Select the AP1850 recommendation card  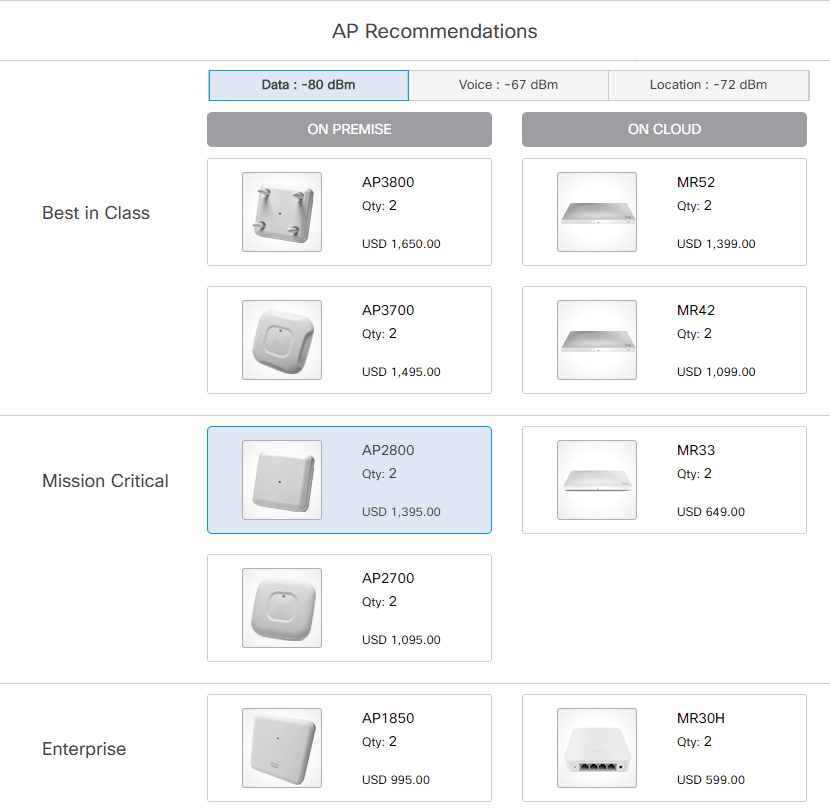[349, 748]
